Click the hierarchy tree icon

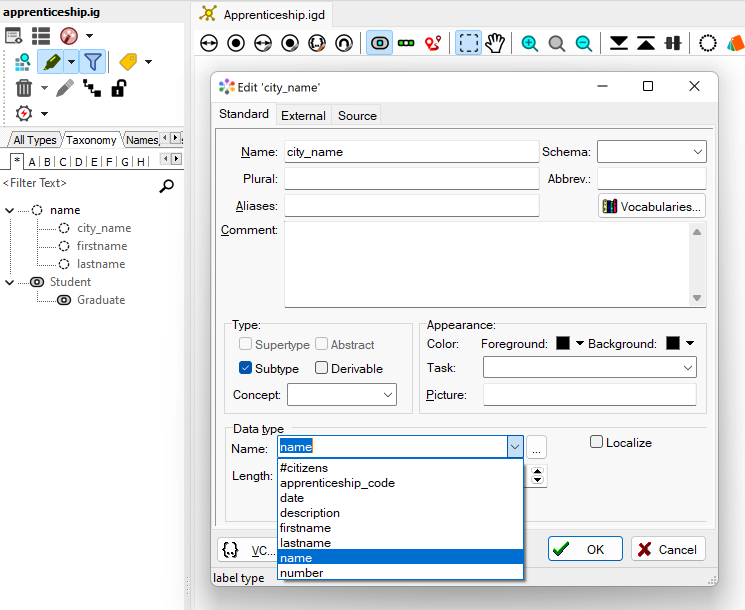(92, 88)
